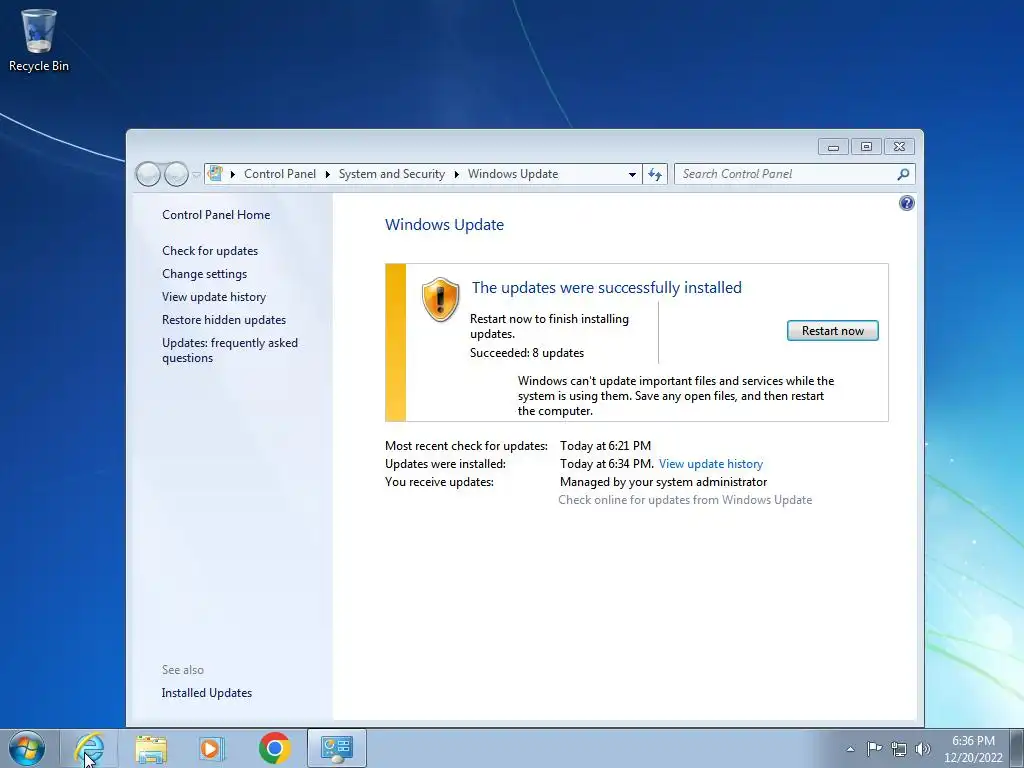1024x768 pixels.
Task: Show hidden system tray icons
Action: (850, 749)
